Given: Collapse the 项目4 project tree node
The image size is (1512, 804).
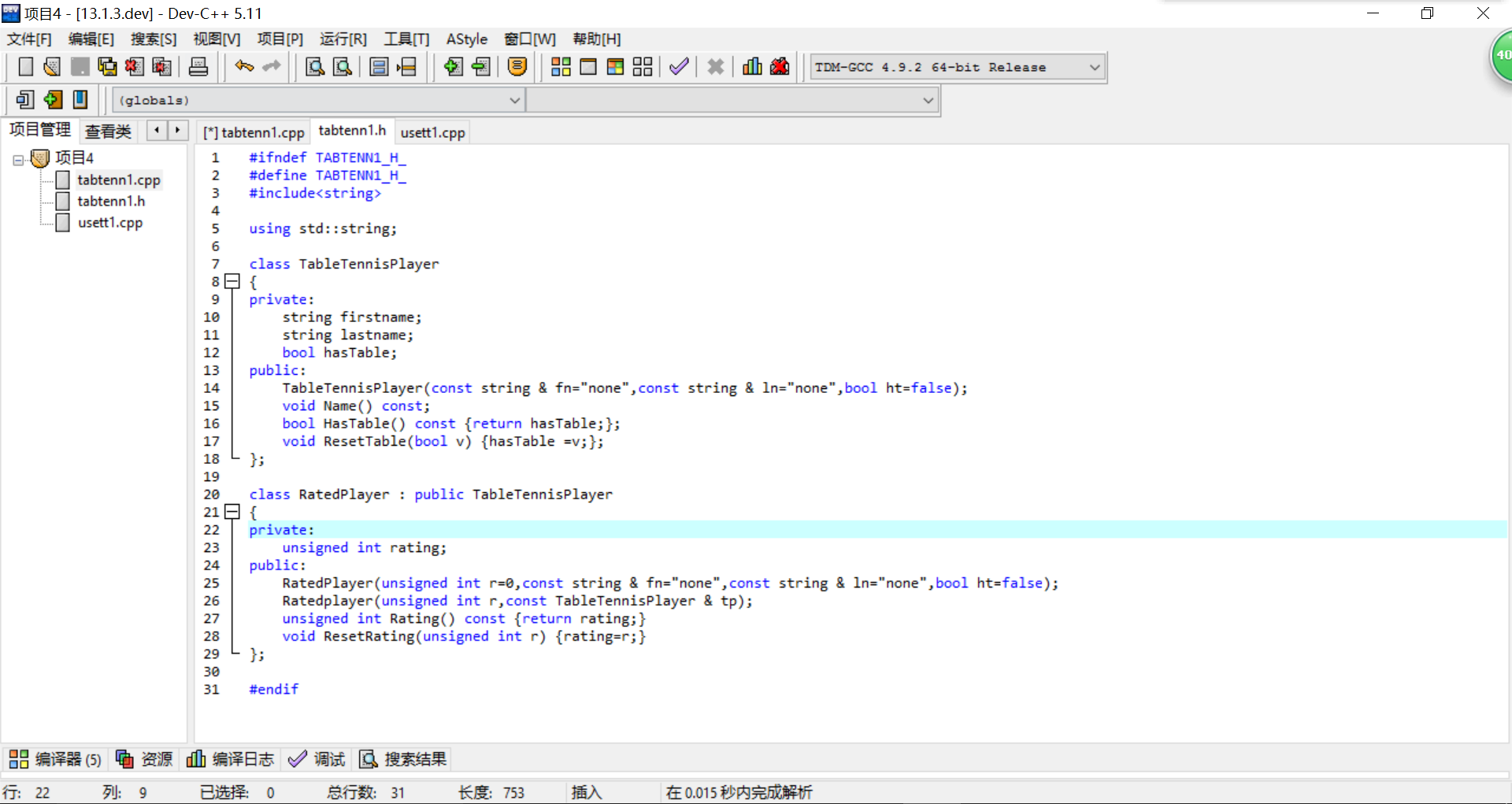Looking at the screenshot, I should point(18,159).
